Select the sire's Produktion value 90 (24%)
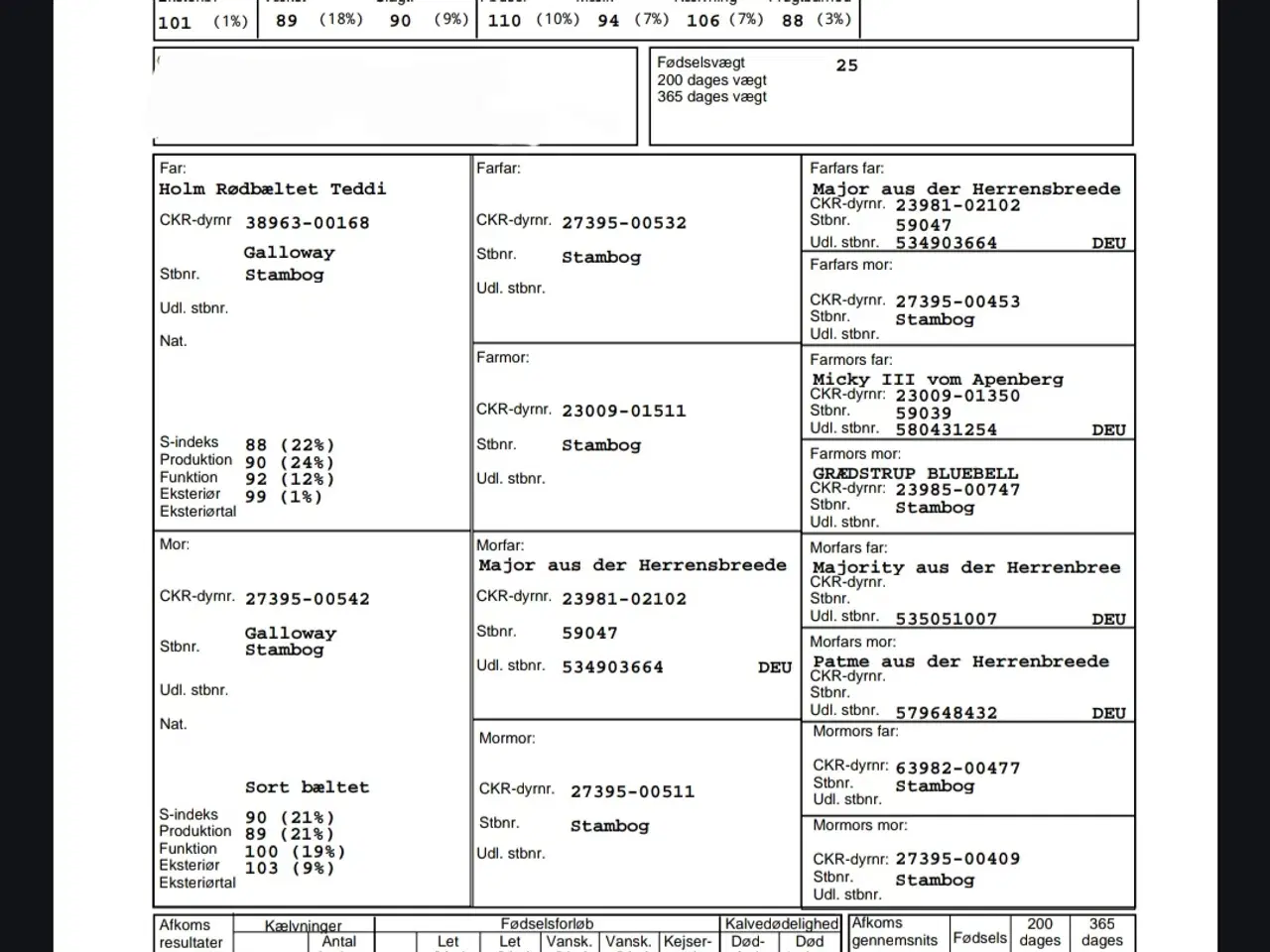 [290, 463]
